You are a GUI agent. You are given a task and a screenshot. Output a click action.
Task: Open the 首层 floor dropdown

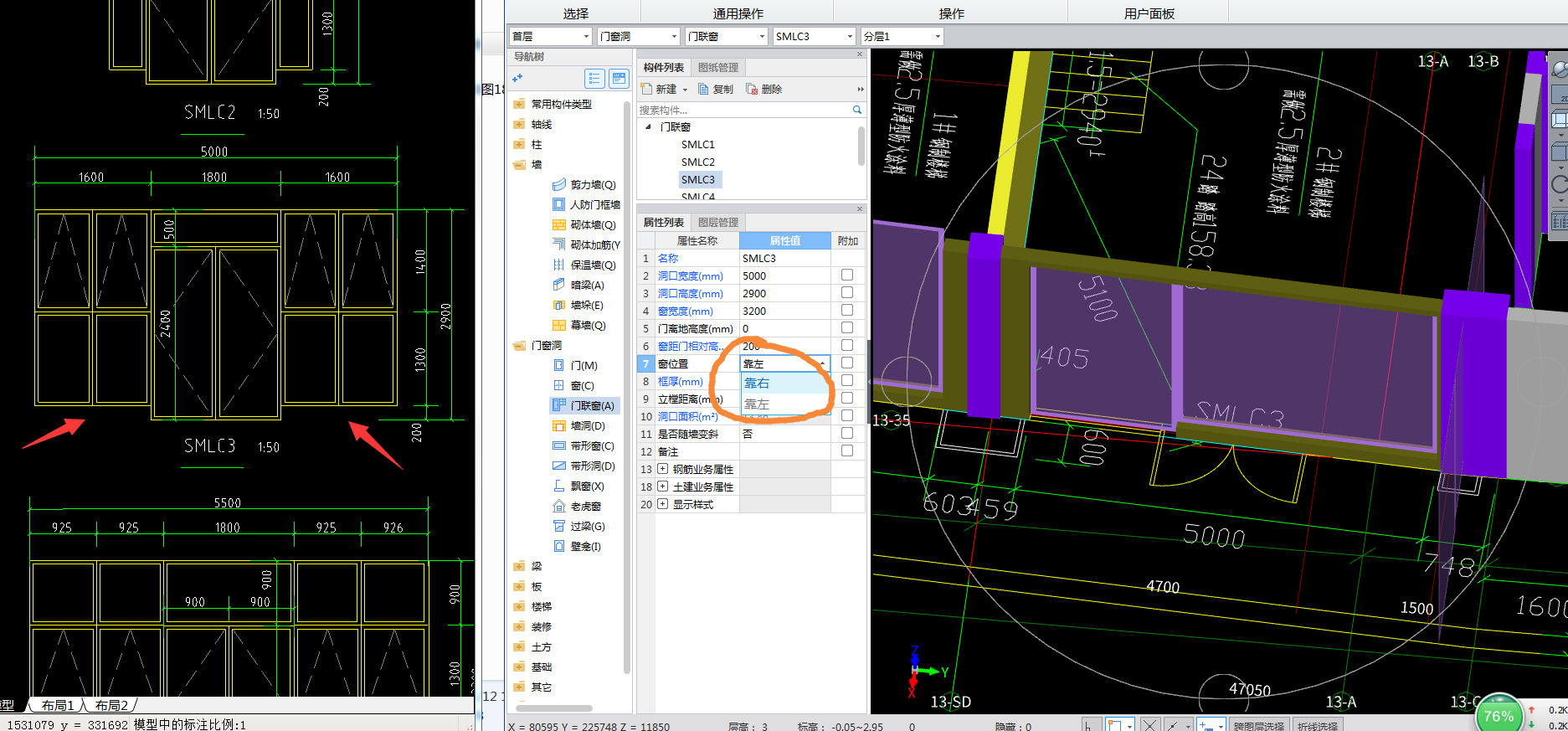click(x=586, y=37)
